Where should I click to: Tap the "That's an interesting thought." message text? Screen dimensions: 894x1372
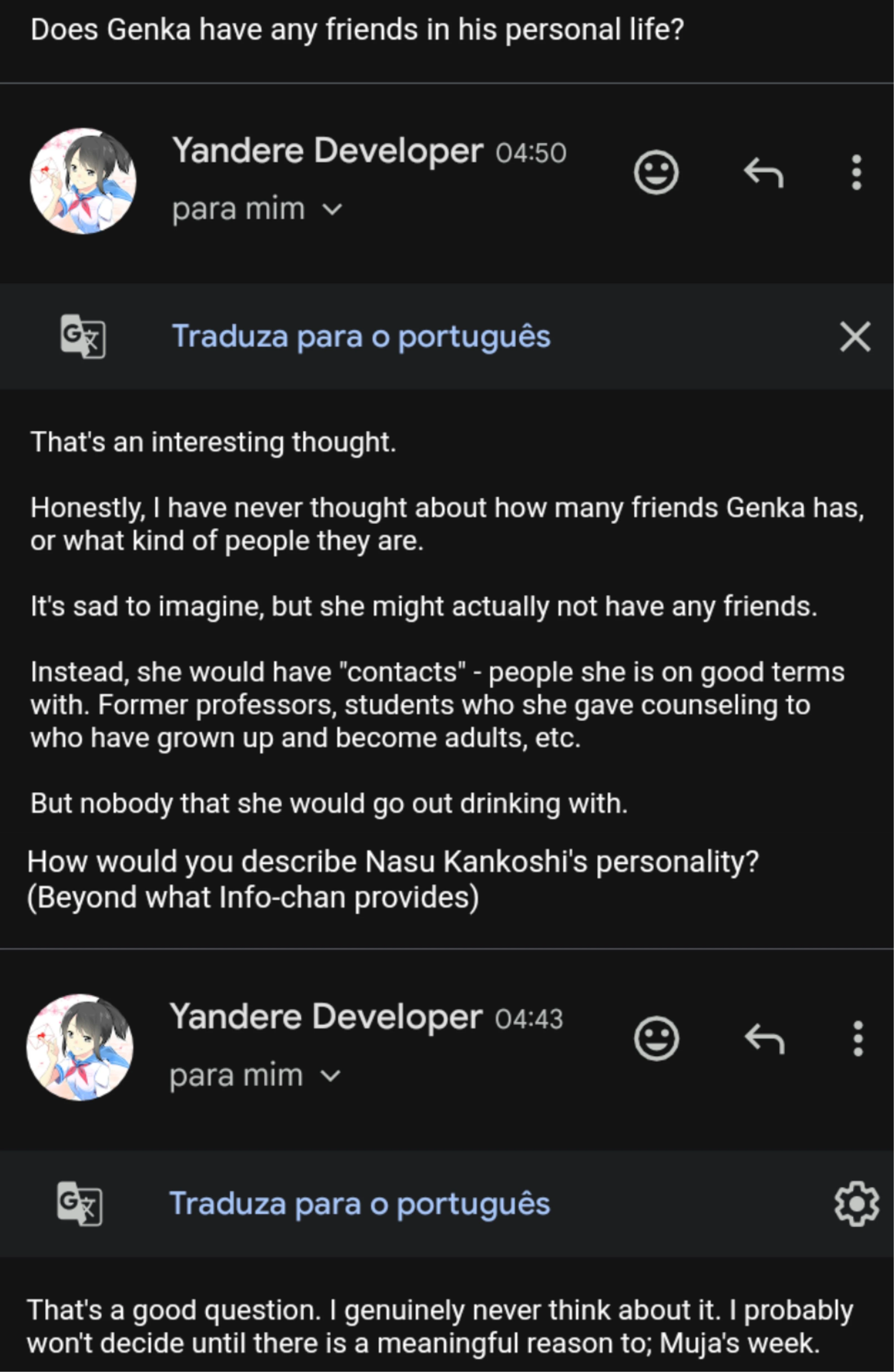213,442
